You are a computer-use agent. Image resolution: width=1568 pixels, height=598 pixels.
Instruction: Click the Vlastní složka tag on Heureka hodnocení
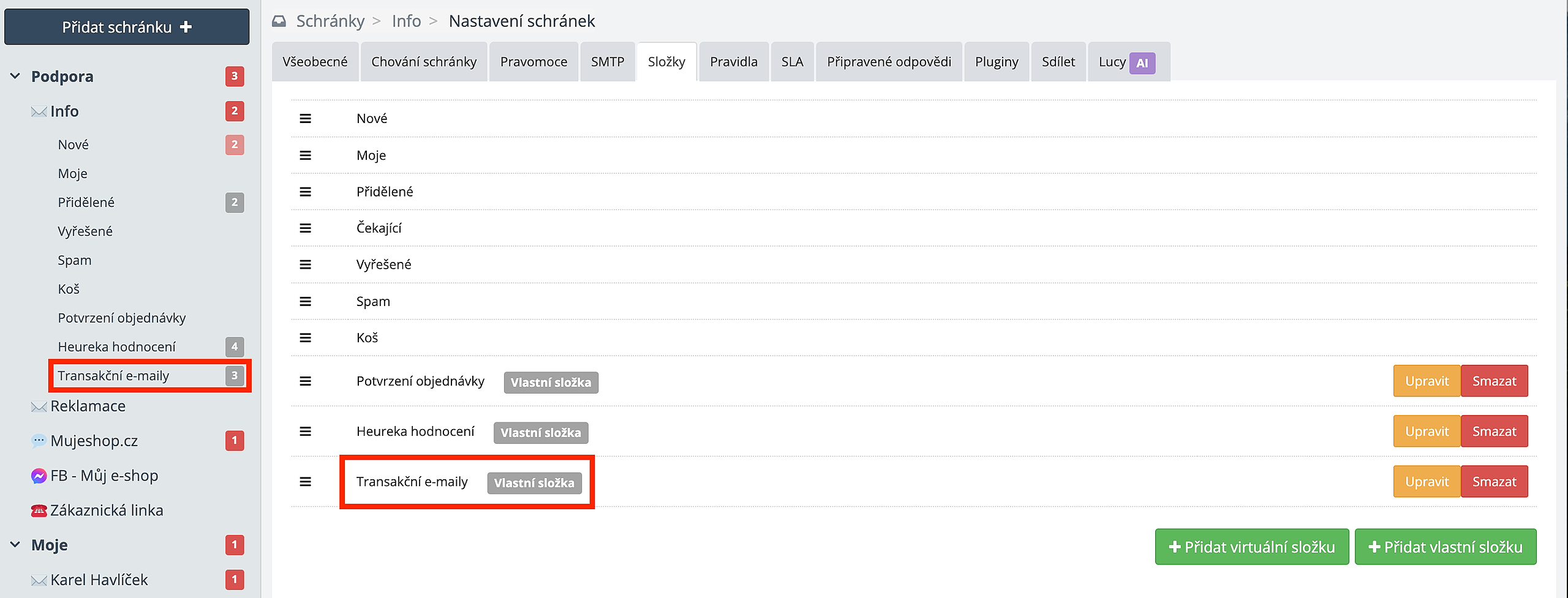pos(541,433)
